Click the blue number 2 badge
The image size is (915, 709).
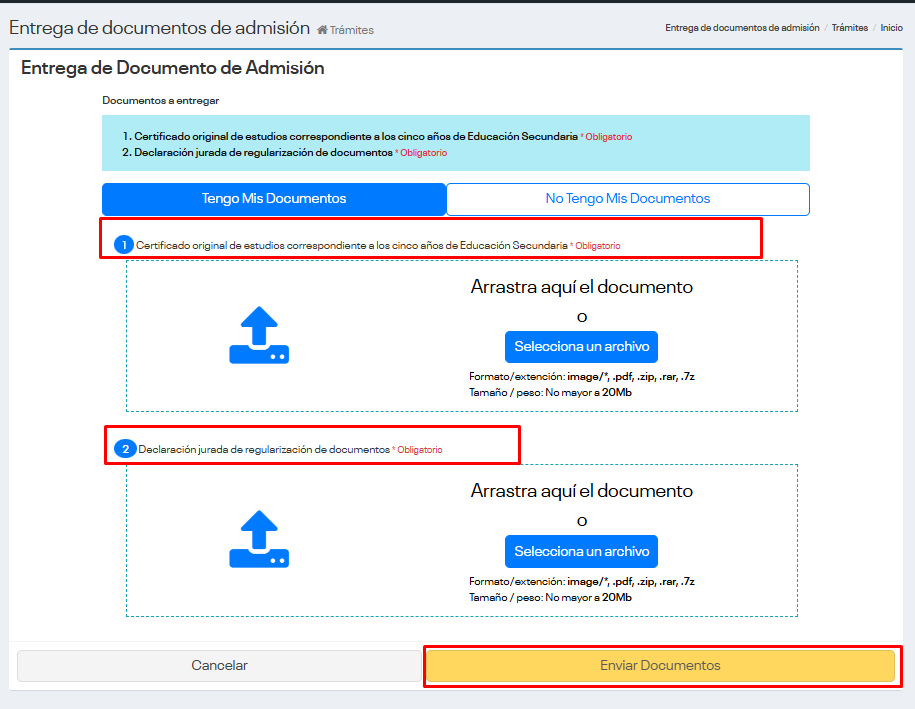tap(125, 449)
